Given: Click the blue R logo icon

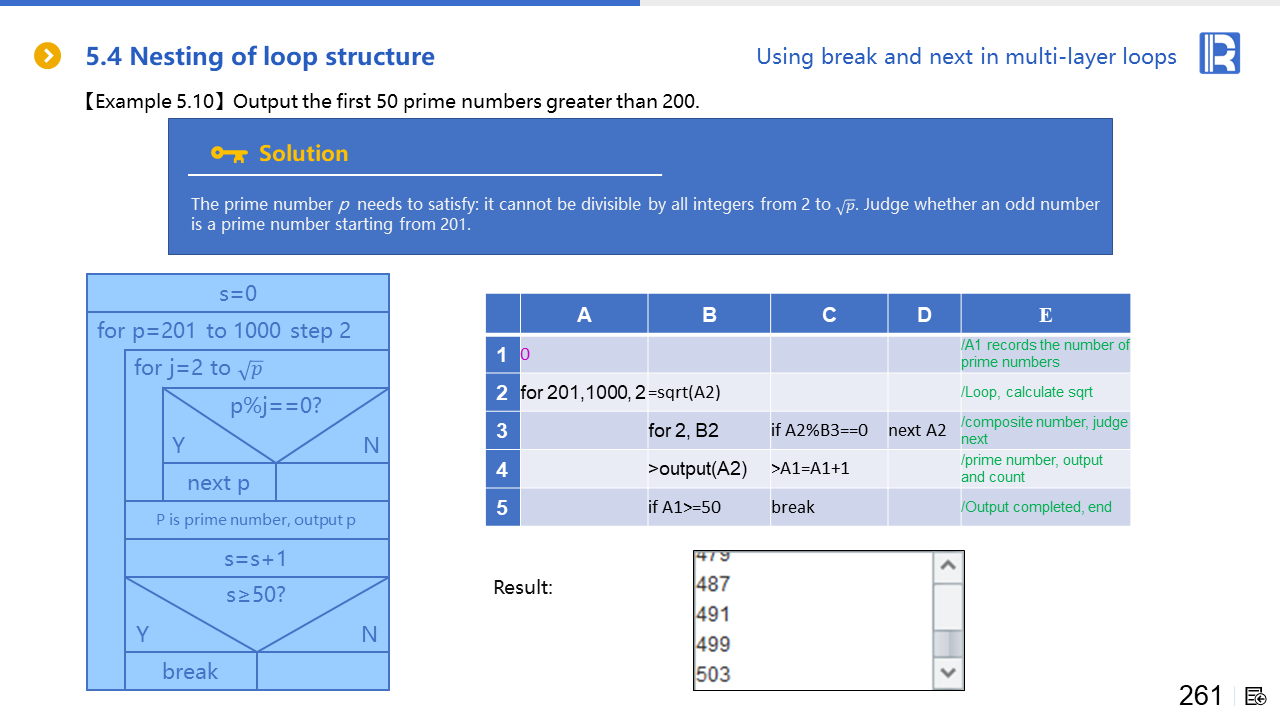Looking at the screenshot, I should (1219, 53).
